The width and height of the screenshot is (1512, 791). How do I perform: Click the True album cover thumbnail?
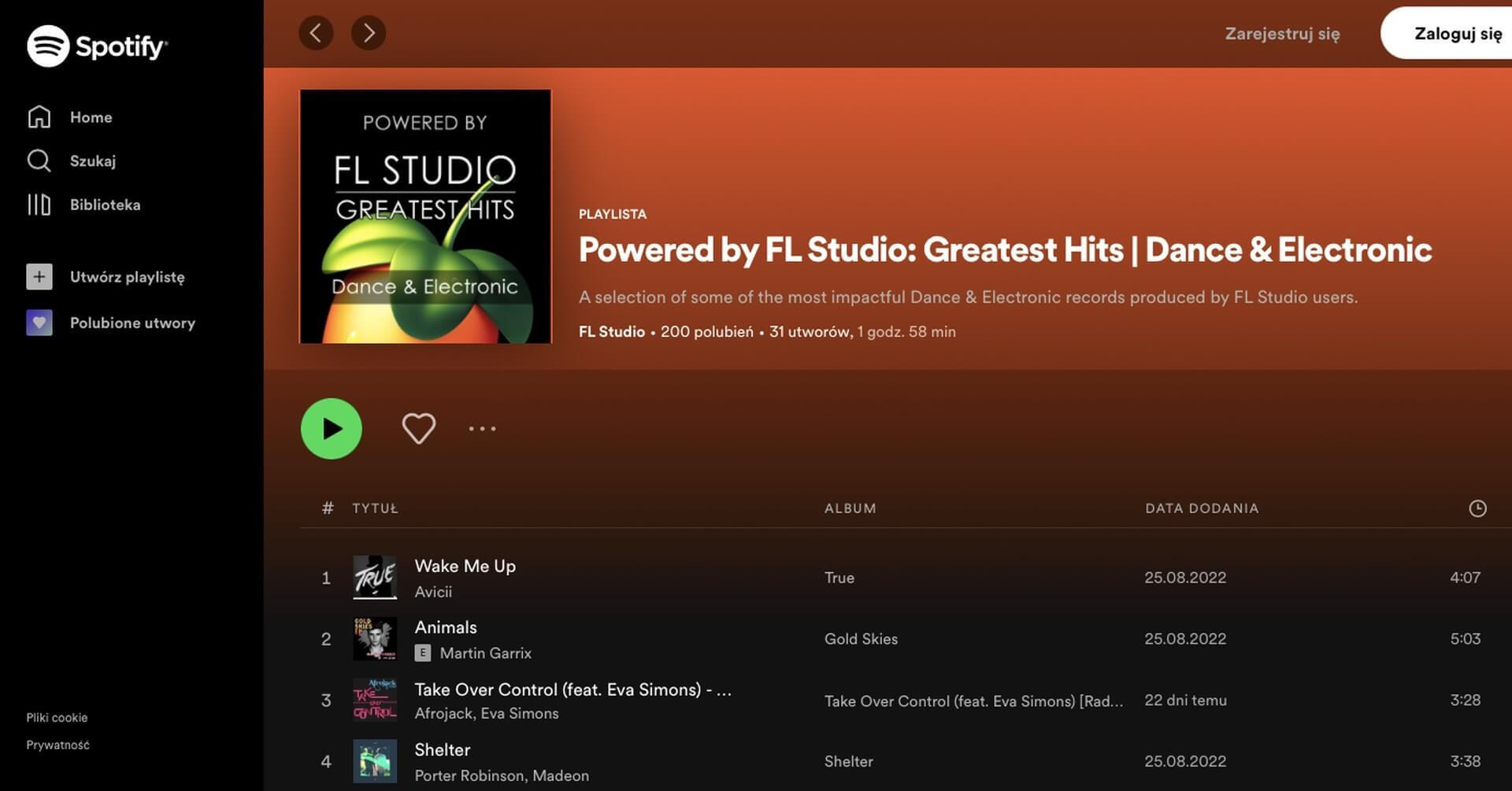tap(375, 578)
